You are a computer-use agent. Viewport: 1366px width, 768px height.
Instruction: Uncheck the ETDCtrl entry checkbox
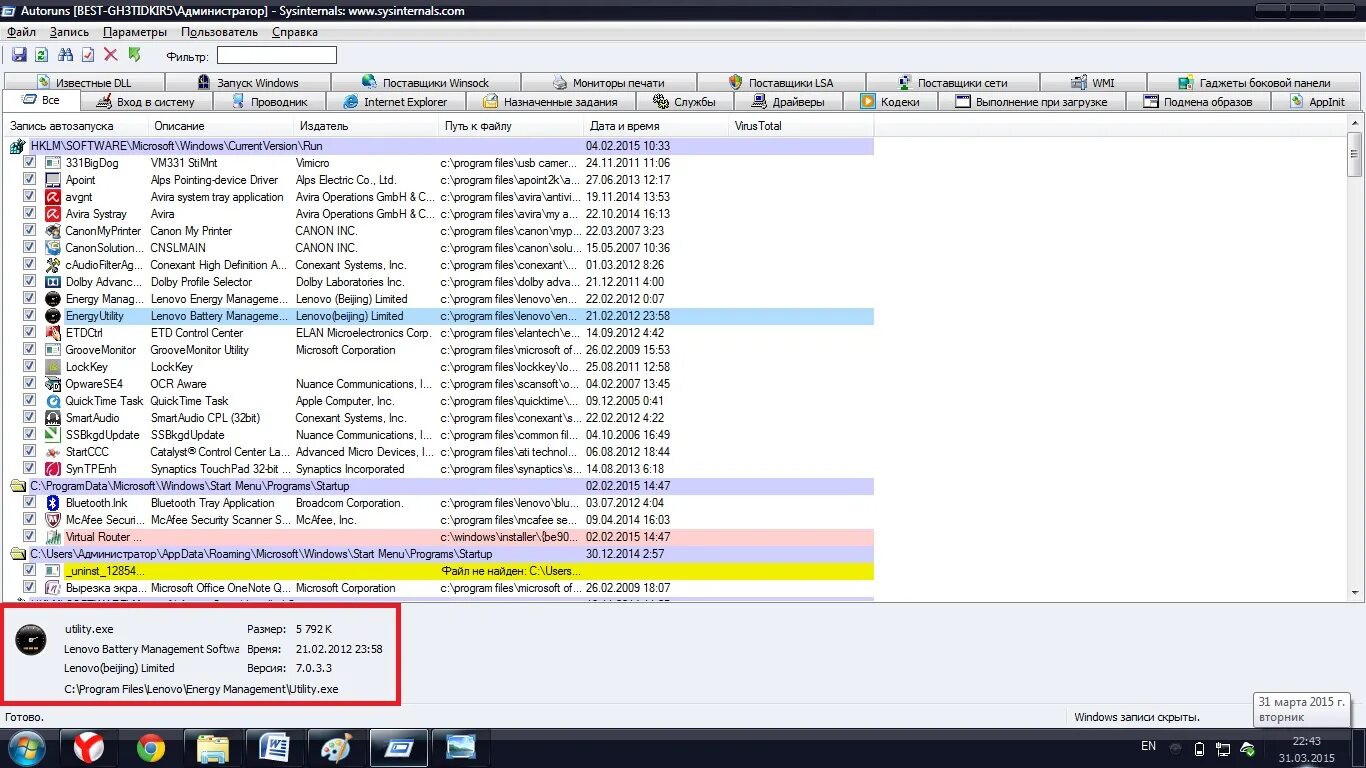pos(30,333)
